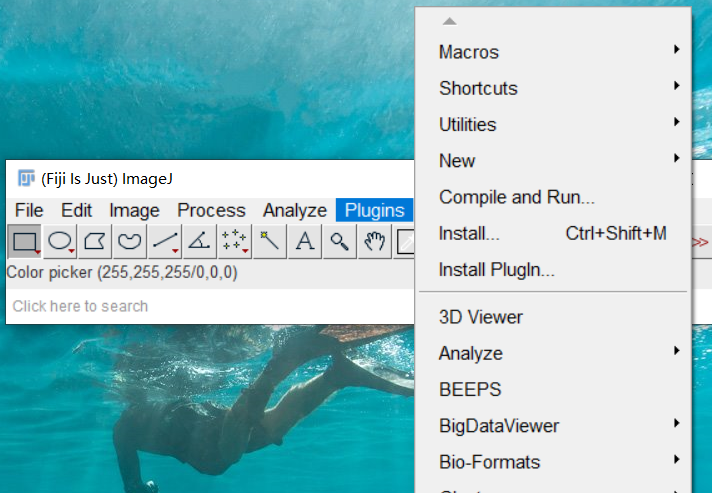Viewport: 712px width, 493px height.
Task: Select the Angle tool
Action: click(199, 242)
